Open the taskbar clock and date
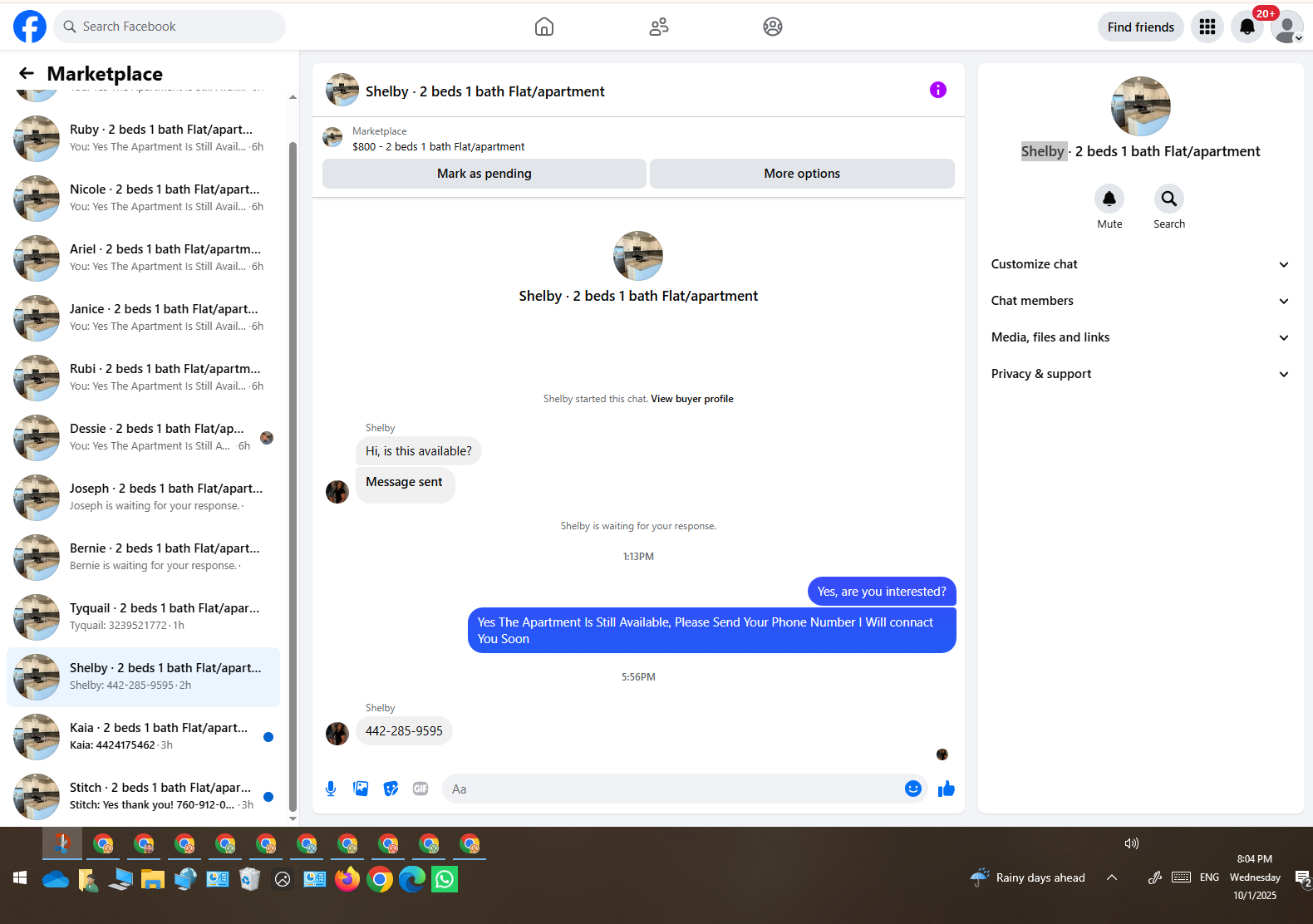This screenshot has height=924, width=1313. (x=1255, y=877)
